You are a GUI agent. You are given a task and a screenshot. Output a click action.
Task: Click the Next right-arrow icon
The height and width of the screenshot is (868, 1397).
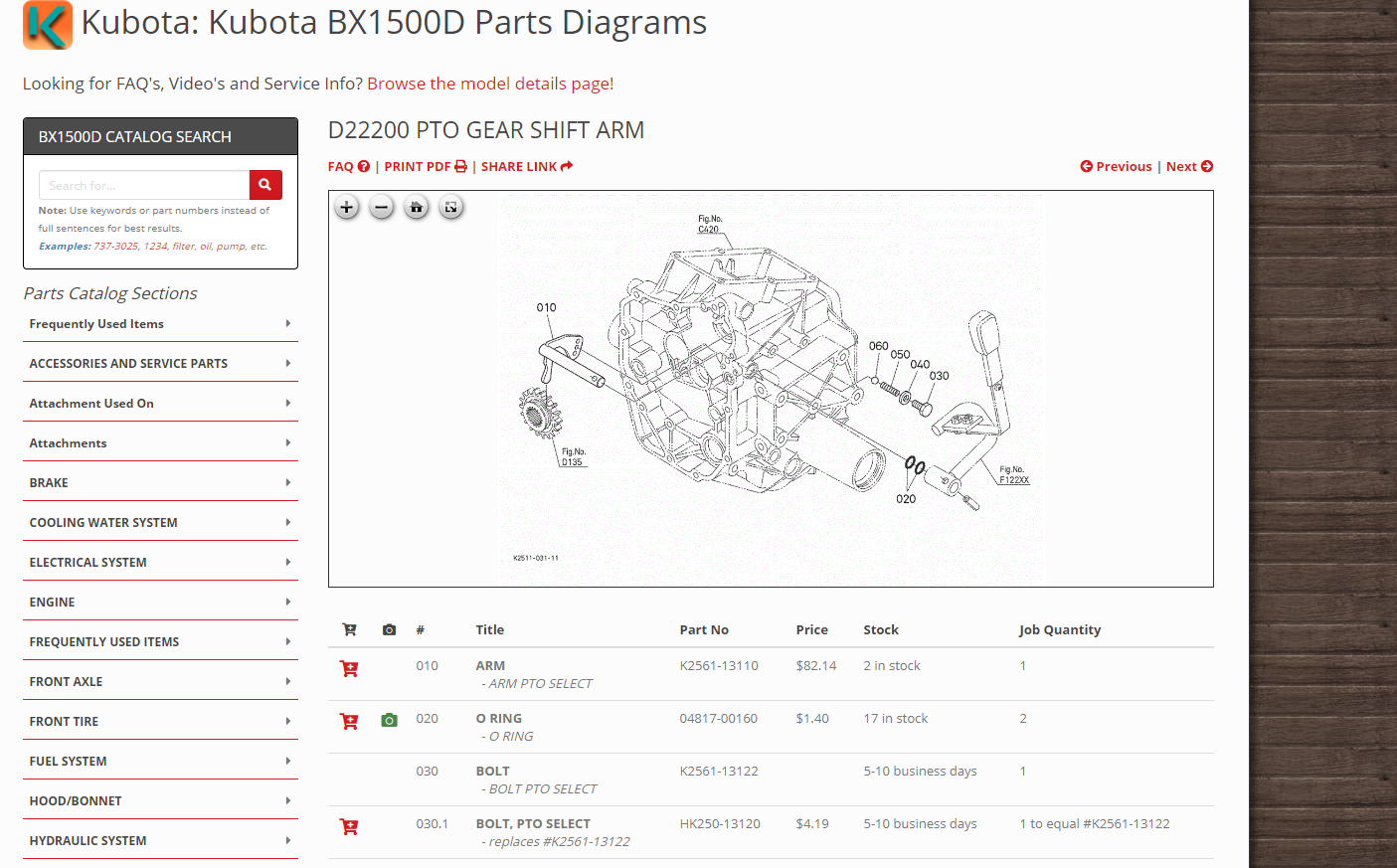point(1207,166)
